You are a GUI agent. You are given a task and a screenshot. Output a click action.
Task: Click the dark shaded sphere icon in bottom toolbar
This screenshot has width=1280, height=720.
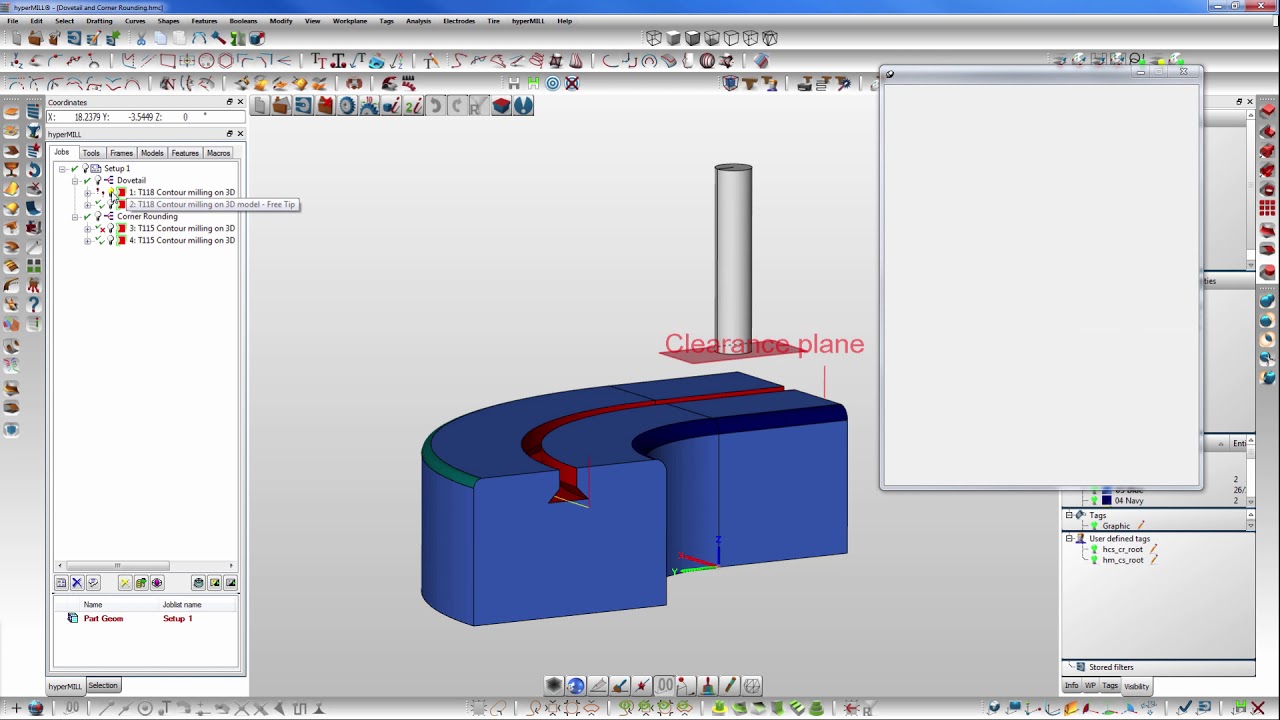[553, 686]
